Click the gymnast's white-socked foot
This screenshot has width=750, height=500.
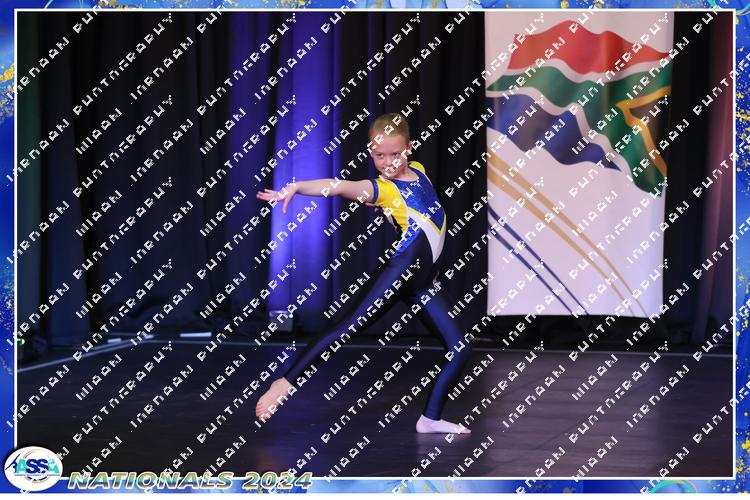coord(440,426)
